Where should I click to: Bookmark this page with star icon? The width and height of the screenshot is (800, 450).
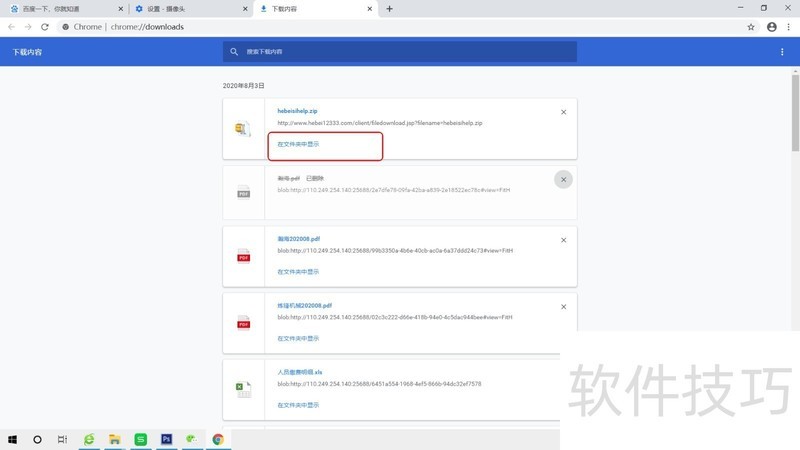pos(751,27)
